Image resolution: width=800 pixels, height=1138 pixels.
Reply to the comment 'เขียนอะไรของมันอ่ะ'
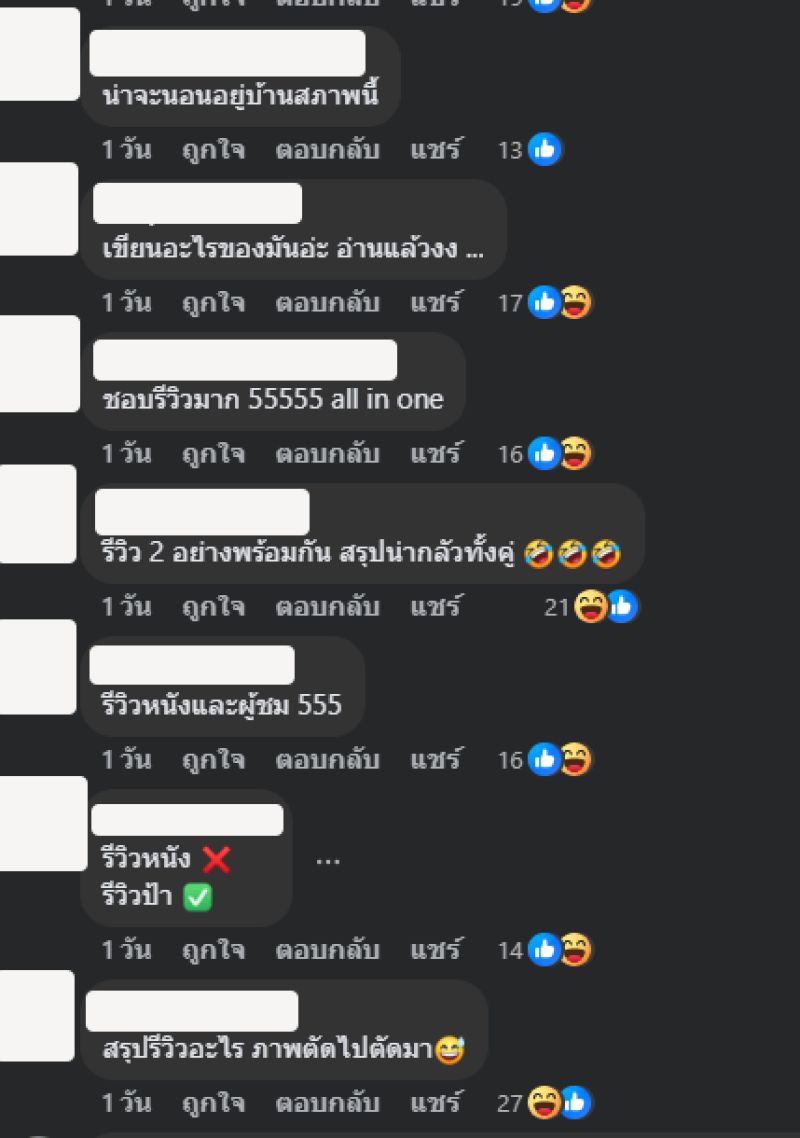(x=327, y=303)
